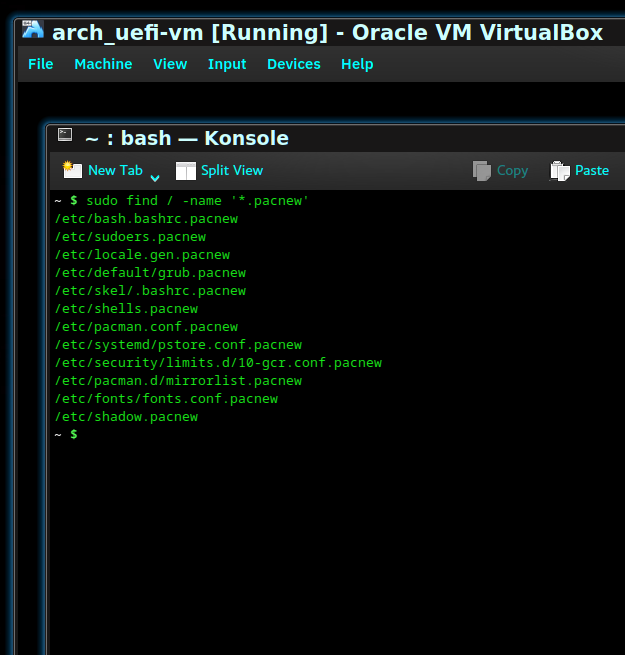Click the Paste label in toolbar
Image resolution: width=625 pixels, height=655 pixels.
592,170
